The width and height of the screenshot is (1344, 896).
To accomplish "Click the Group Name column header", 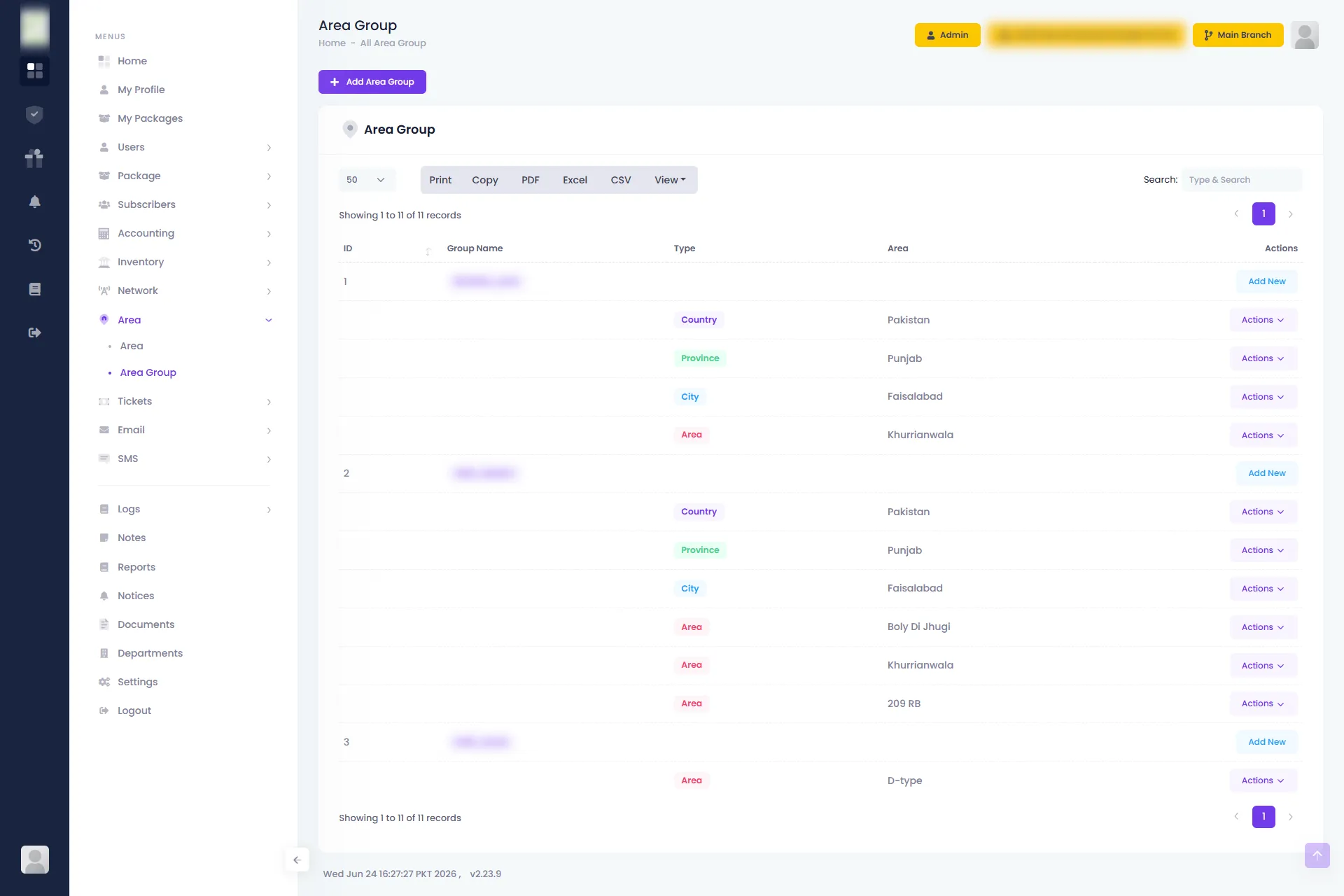I will pos(475,248).
